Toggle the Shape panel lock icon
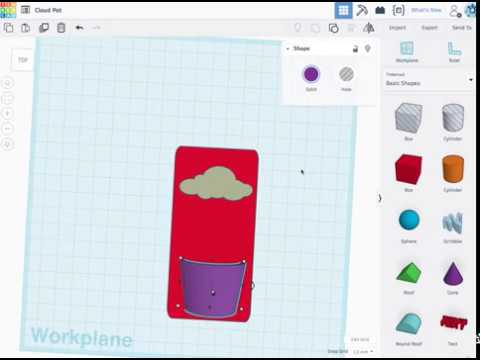 (355, 49)
